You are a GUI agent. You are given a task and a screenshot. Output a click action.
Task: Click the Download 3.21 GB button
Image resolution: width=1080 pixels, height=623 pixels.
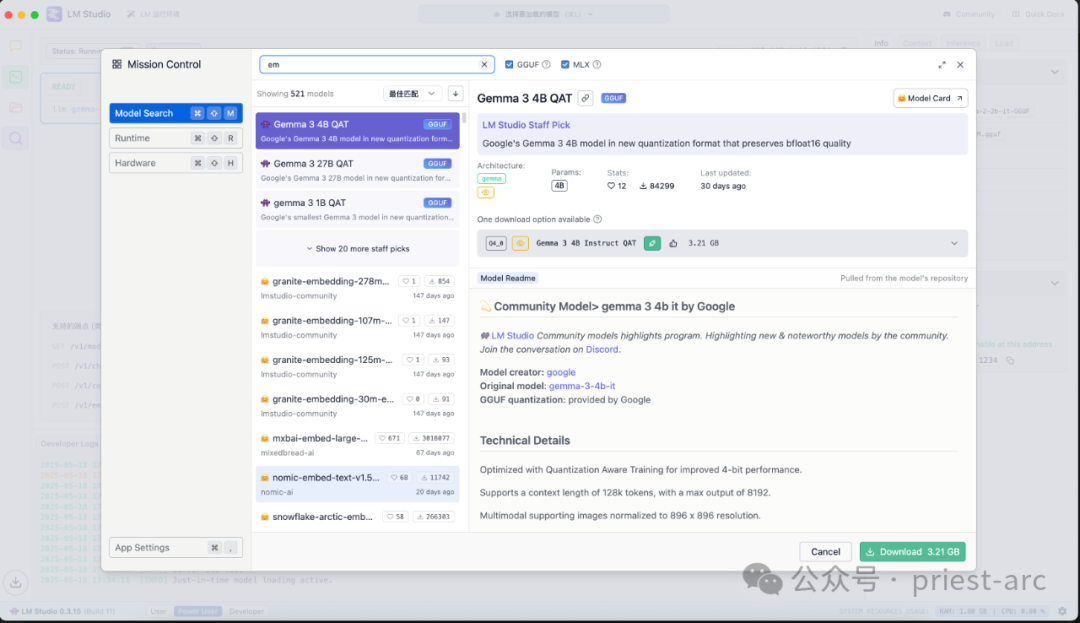coord(912,552)
